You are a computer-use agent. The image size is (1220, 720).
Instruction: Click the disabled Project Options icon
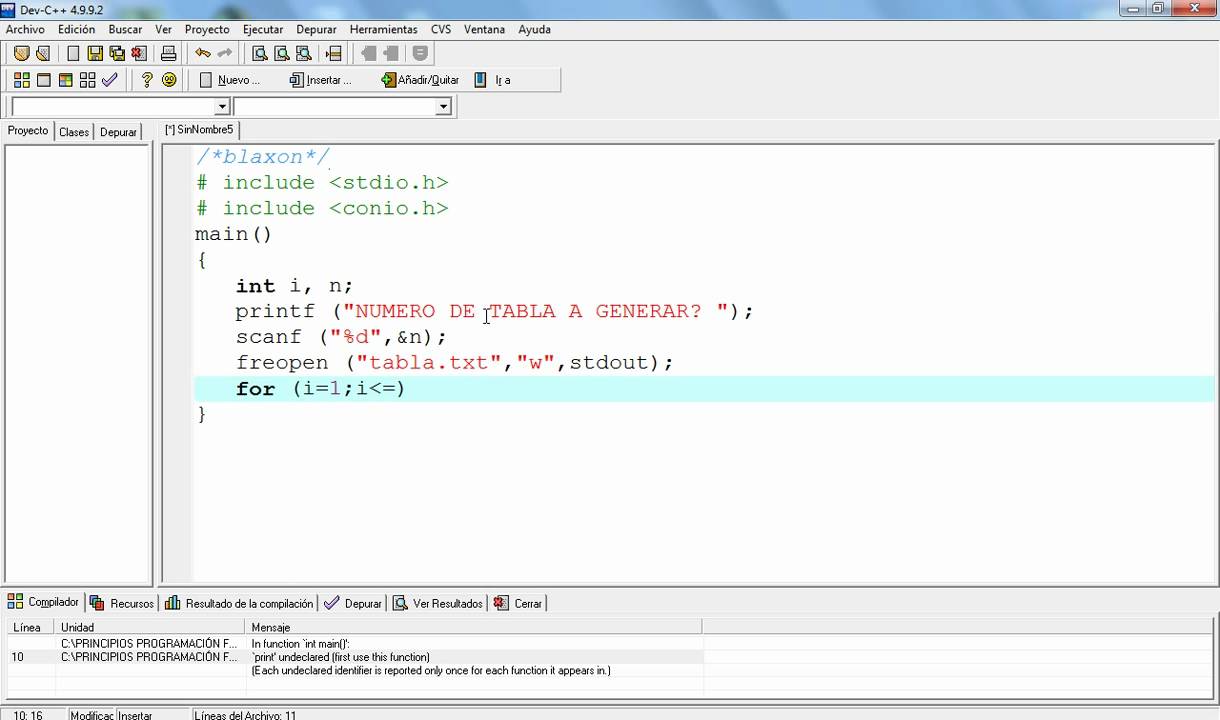point(420,53)
